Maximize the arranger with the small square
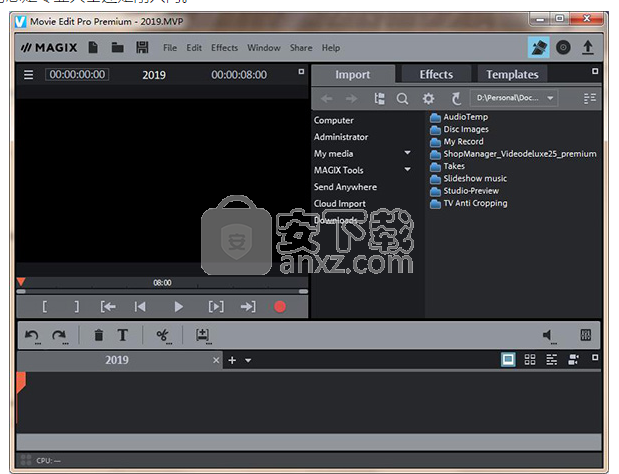 (x=595, y=358)
